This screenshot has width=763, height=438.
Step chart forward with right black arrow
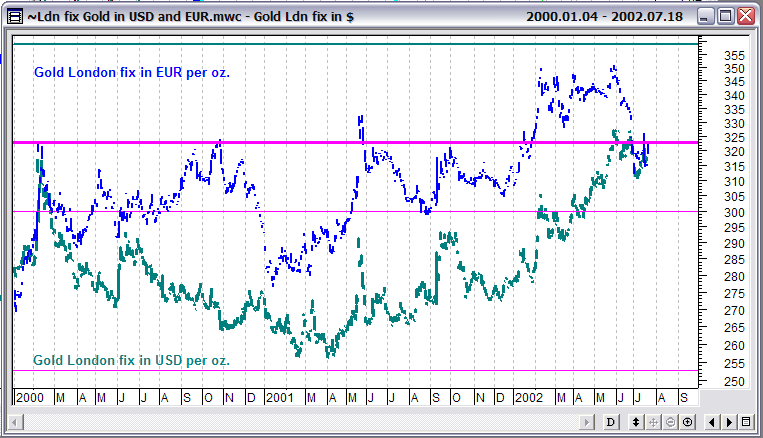[x=729, y=421]
